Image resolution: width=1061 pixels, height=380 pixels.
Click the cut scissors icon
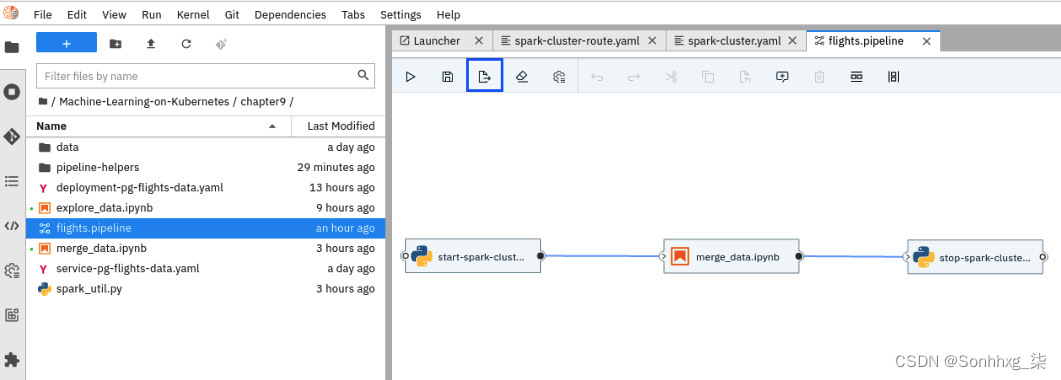pyautogui.click(x=671, y=76)
